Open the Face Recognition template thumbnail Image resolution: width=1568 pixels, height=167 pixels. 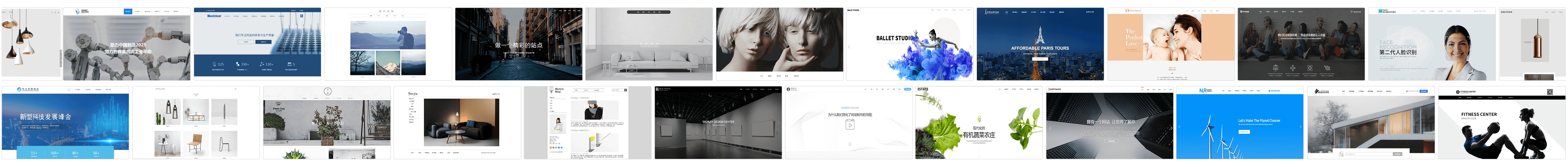[1432, 44]
